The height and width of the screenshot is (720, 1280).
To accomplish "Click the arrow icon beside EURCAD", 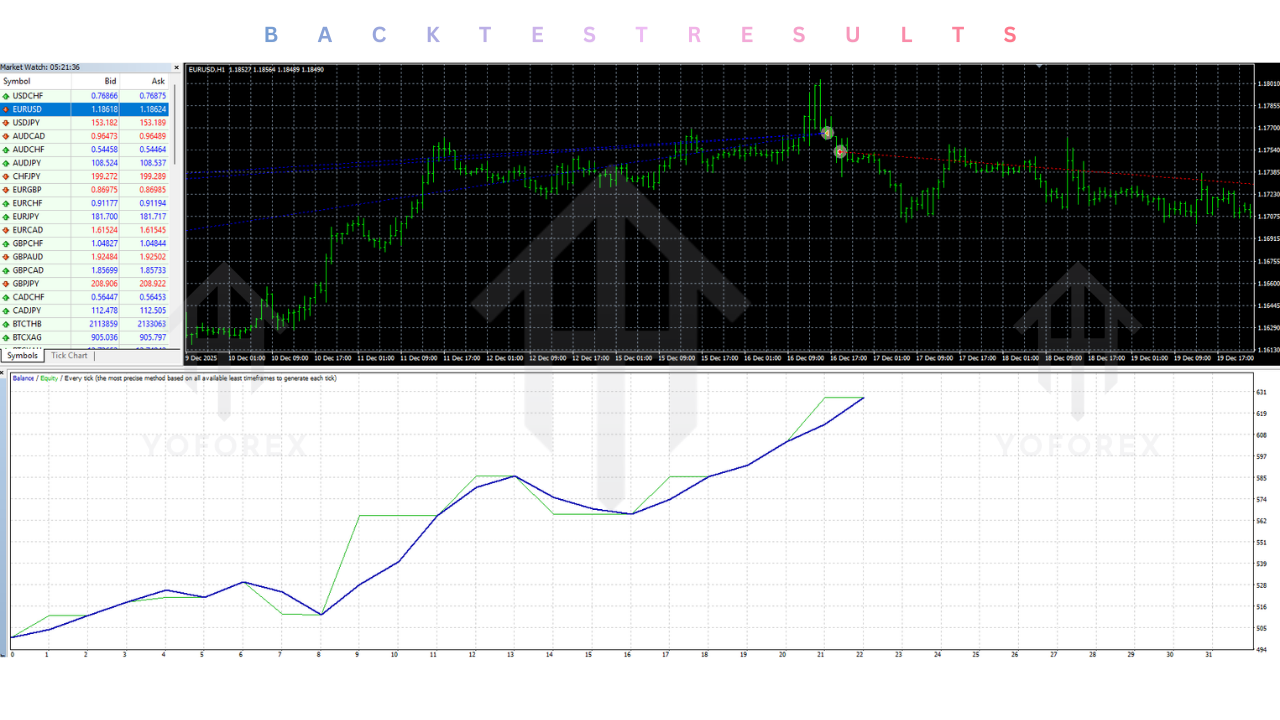I will click(8, 230).
